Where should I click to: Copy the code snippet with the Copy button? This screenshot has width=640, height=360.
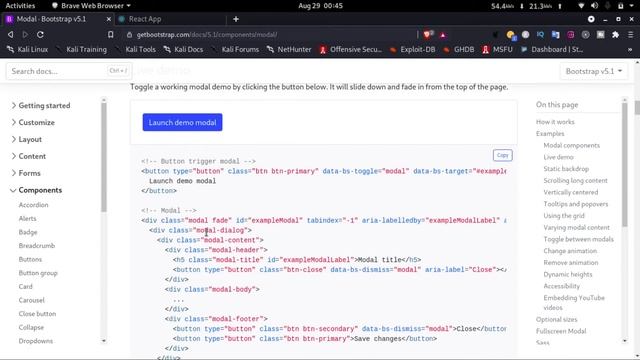(502, 155)
